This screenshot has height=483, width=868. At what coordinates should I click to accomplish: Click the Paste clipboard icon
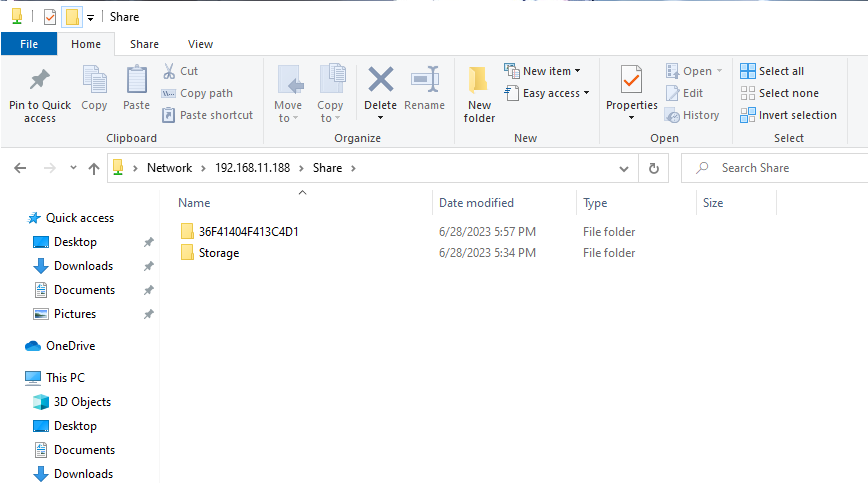coord(136,79)
